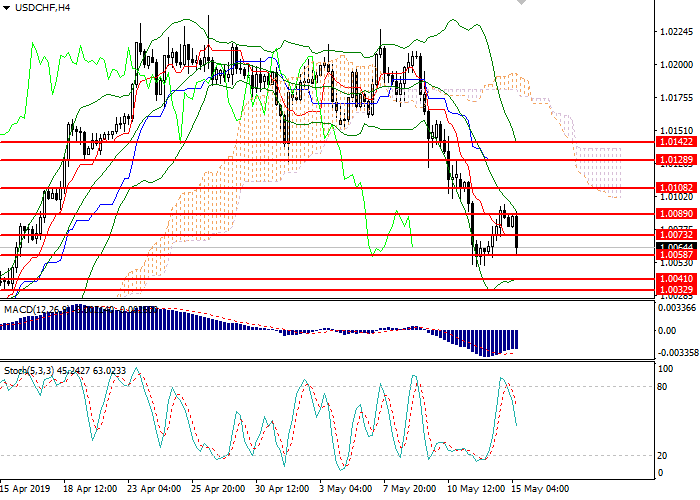Viewport: 700px width, 500px height.
Task: Select the 1.00329 lowest red price label
Action: (x=677, y=289)
